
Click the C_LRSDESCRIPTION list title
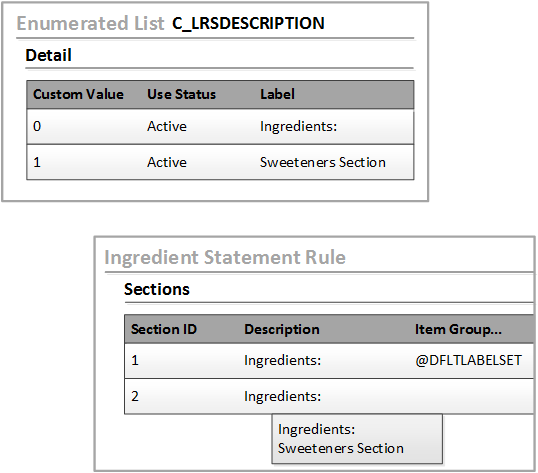[248, 23]
